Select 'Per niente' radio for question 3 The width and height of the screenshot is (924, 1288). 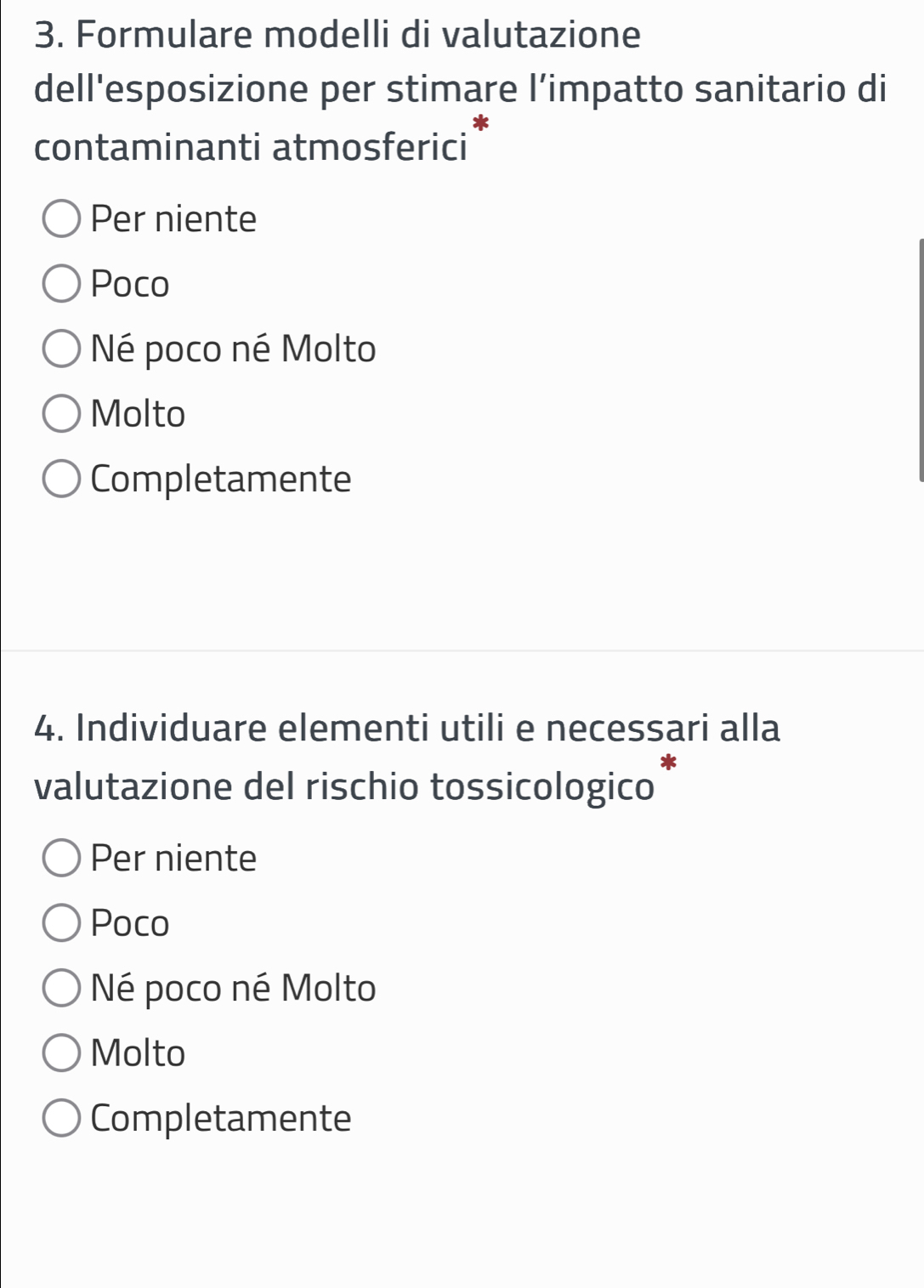pos(61,219)
